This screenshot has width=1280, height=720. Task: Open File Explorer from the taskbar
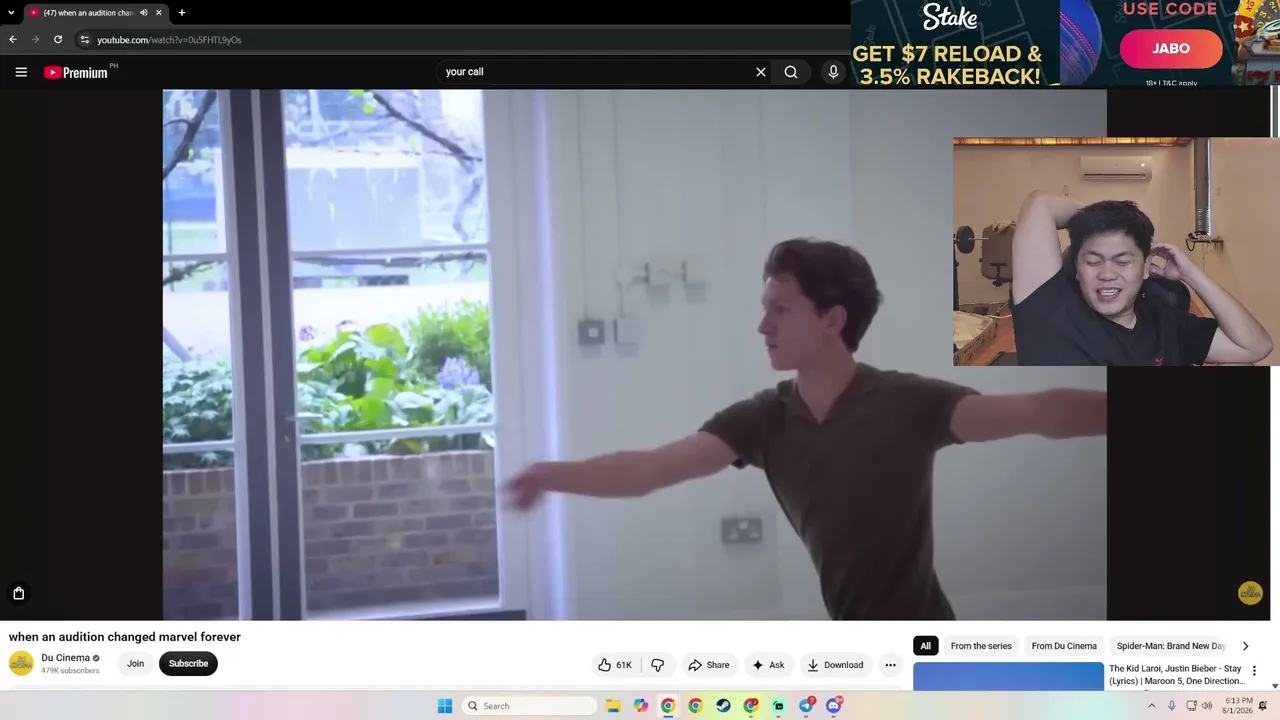(613, 706)
